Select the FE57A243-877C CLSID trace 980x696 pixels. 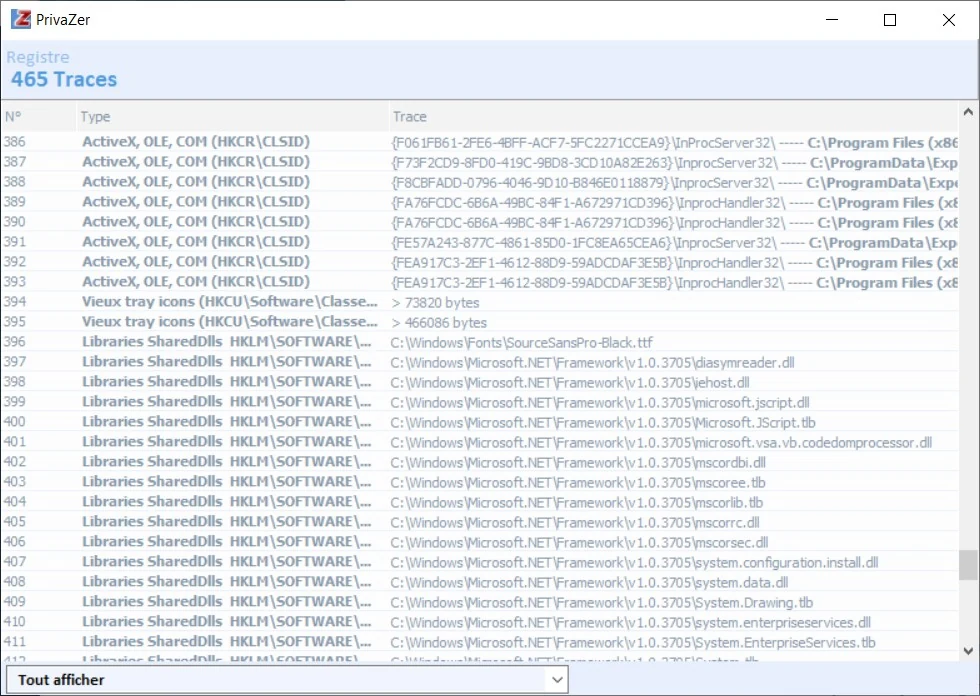pyautogui.click(x=479, y=242)
